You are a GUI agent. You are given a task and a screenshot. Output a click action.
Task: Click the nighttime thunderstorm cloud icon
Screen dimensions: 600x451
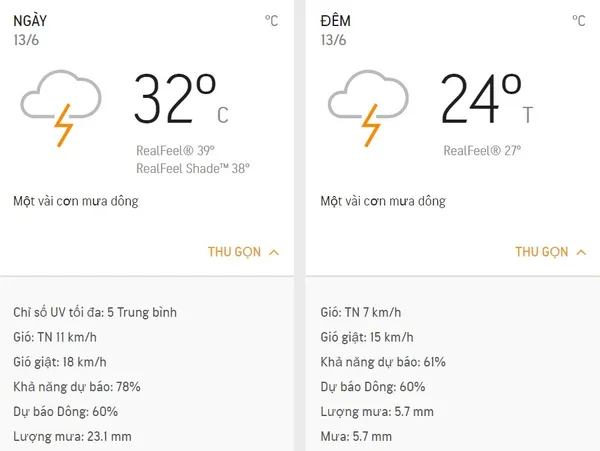pyautogui.click(x=368, y=109)
